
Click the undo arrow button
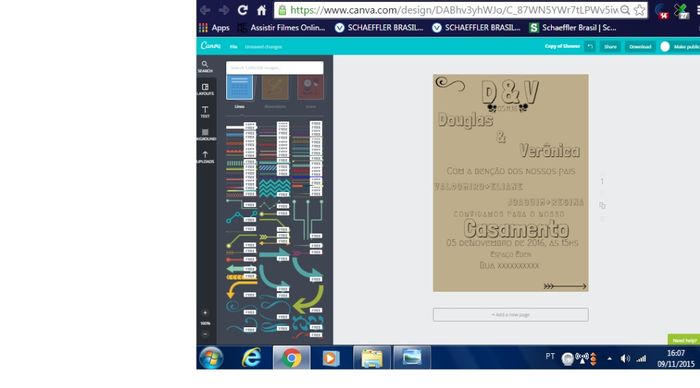[590, 46]
